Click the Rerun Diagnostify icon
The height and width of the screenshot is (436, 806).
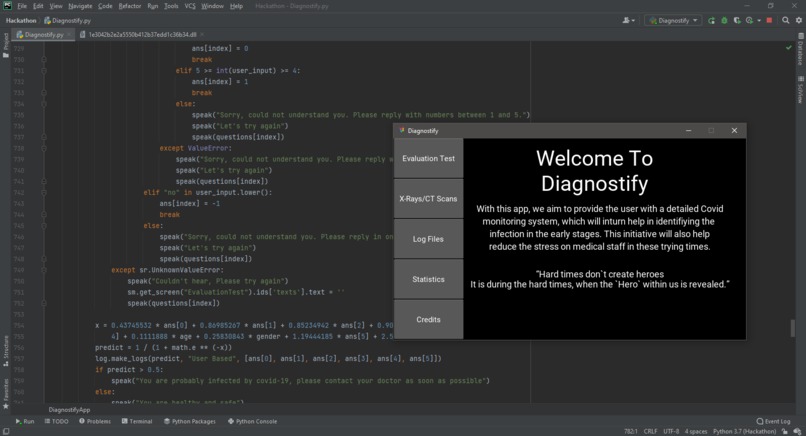711,21
